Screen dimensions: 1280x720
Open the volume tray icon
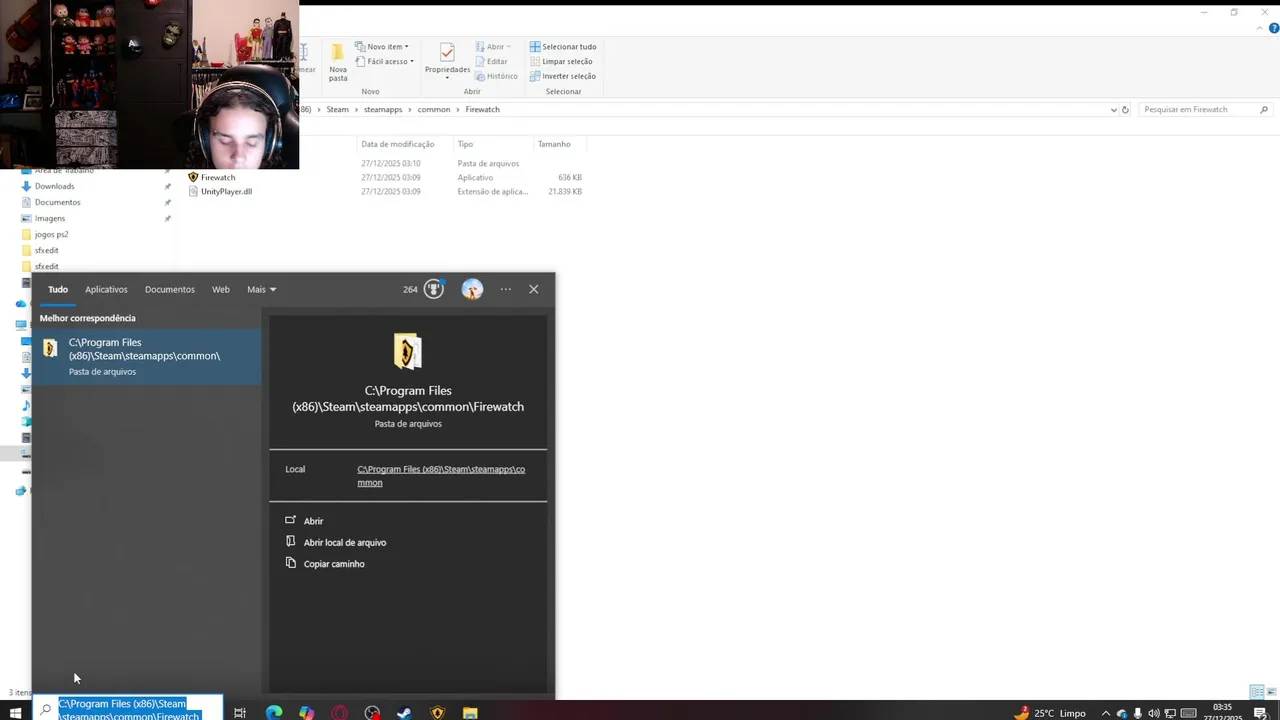(1154, 713)
